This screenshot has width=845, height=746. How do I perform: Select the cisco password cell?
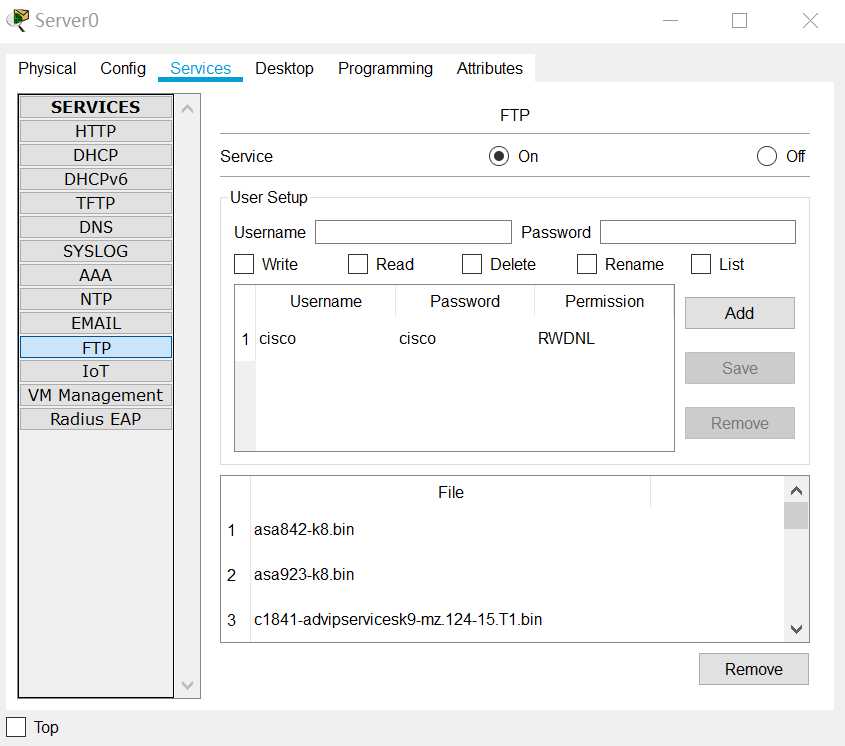[x=465, y=339]
